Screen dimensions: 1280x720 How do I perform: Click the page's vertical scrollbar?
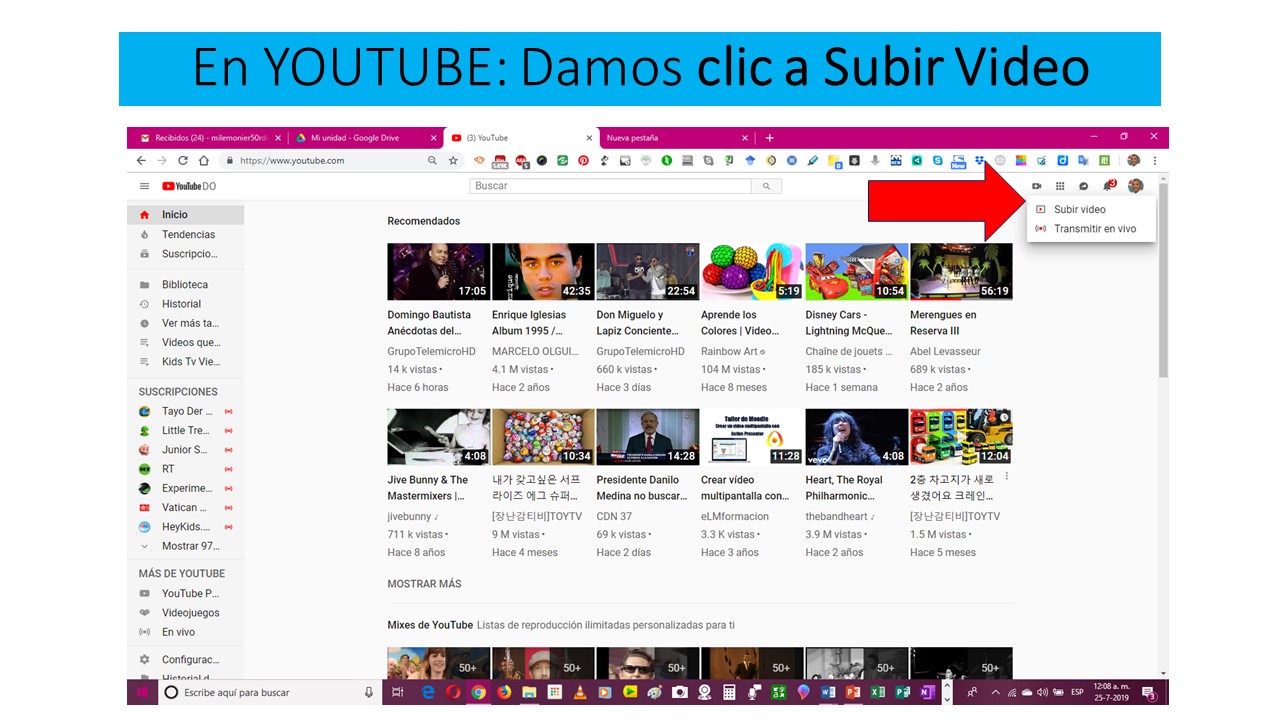click(x=1163, y=280)
